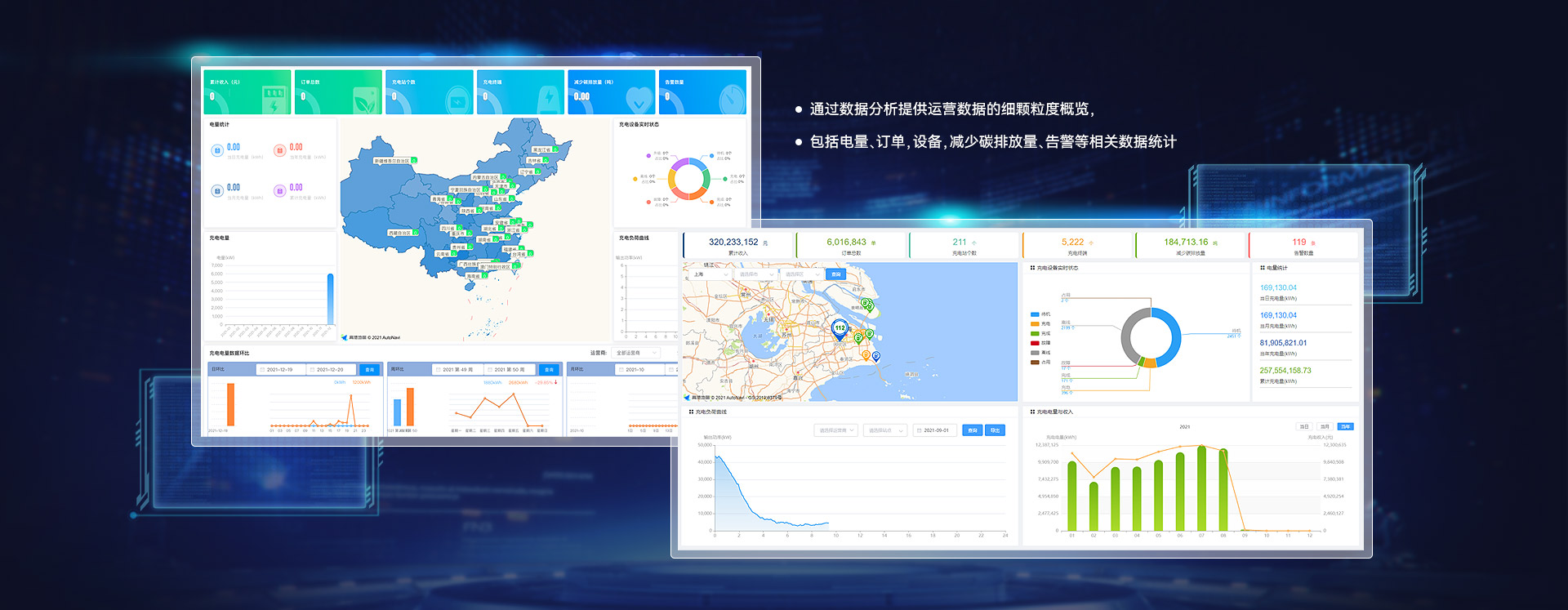Click the clock icon on 告警数量 card

[x=731, y=100]
